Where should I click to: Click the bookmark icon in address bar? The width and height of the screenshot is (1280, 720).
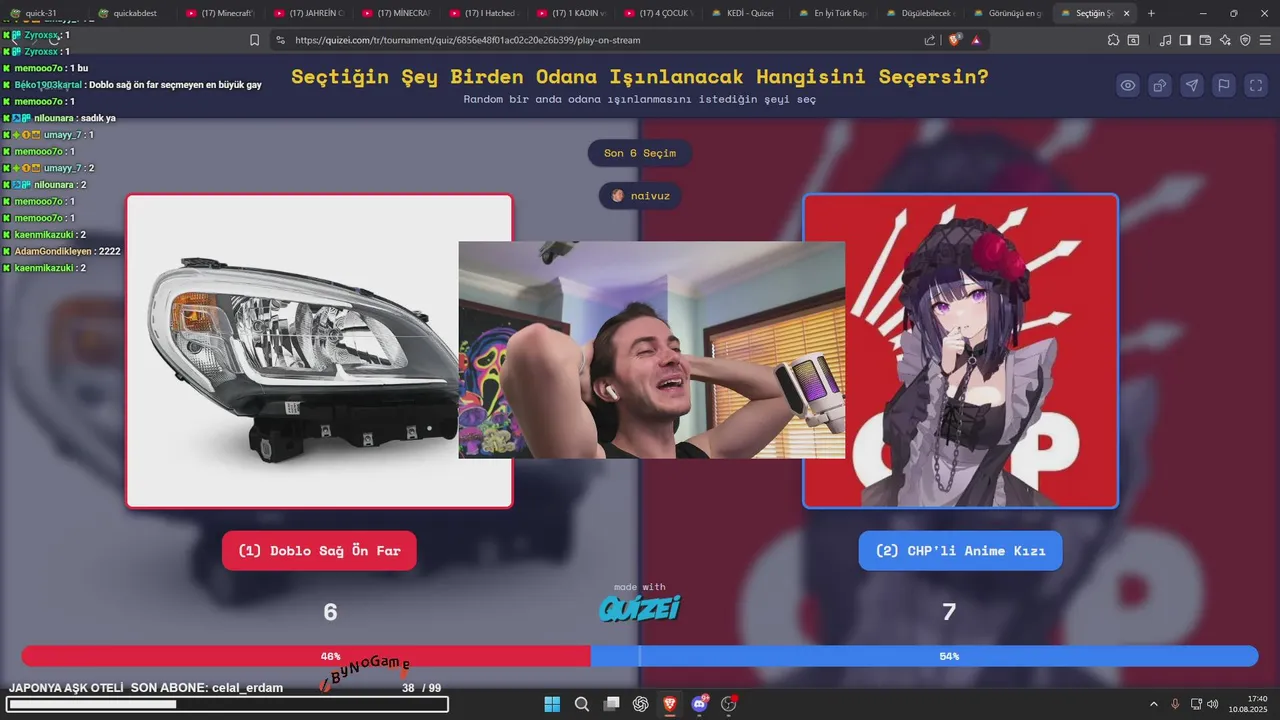click(x=254, y=40)
